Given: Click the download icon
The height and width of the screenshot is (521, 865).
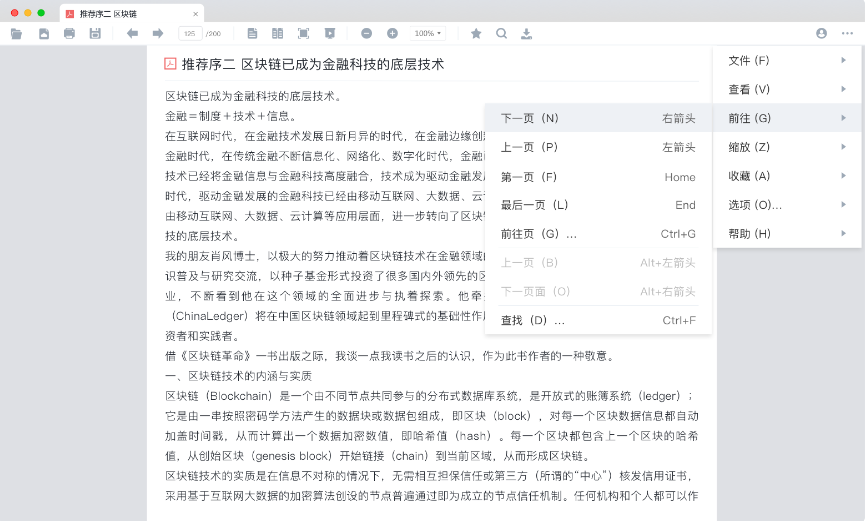Looking at the screenshot, I should [527, 34].
